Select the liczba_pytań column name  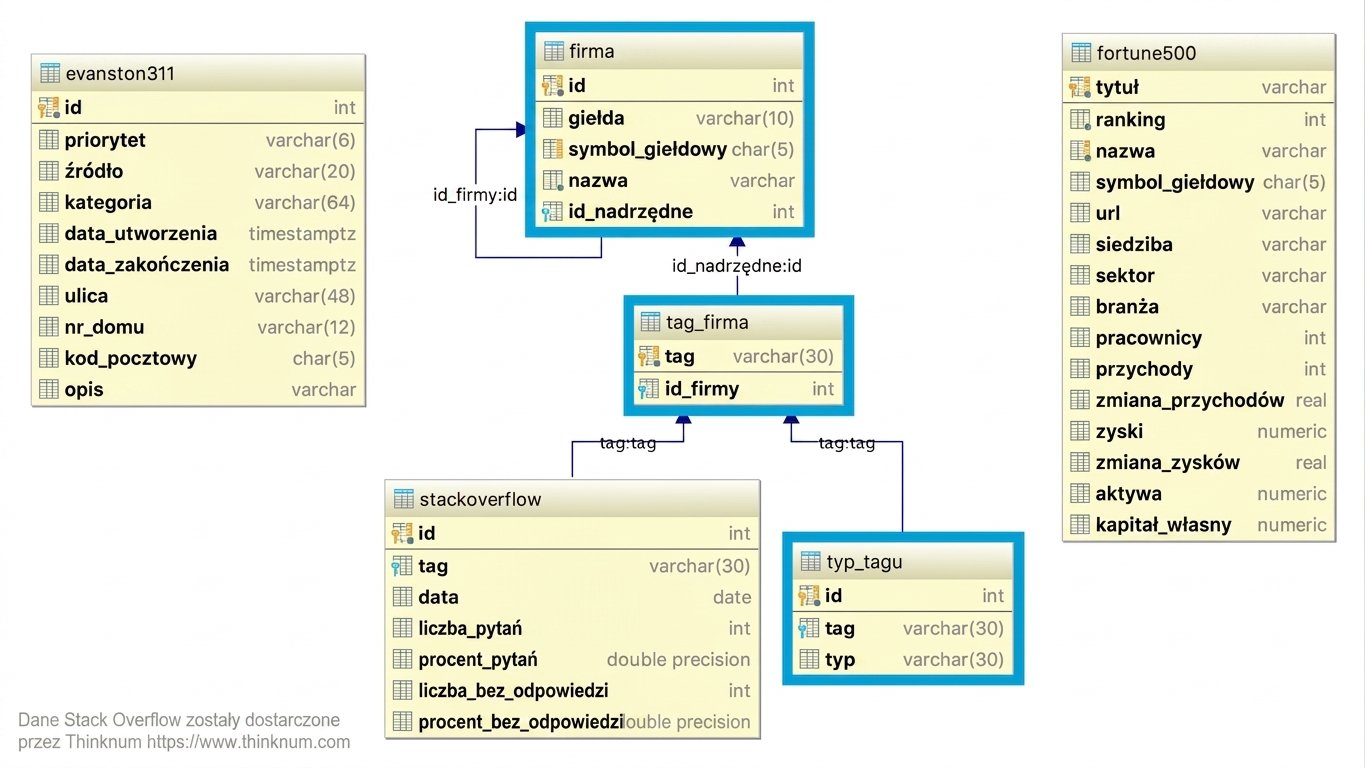[470, 628]
